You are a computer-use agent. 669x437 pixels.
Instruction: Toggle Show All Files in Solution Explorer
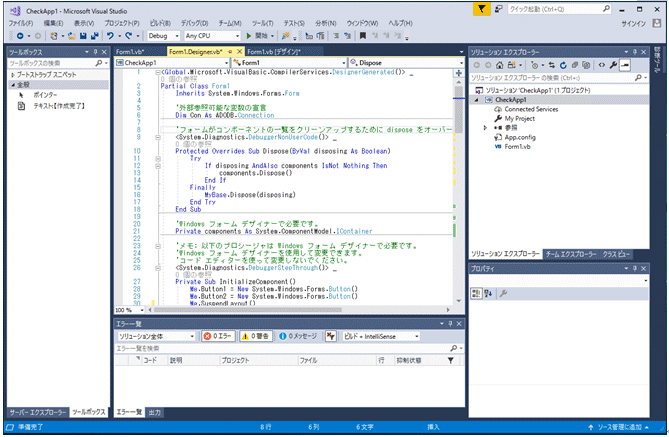(x=586, y=65)
